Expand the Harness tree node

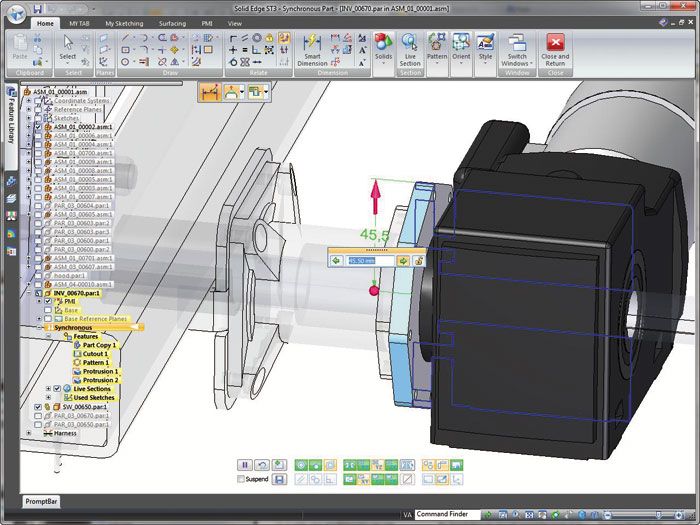pos(30,433)
